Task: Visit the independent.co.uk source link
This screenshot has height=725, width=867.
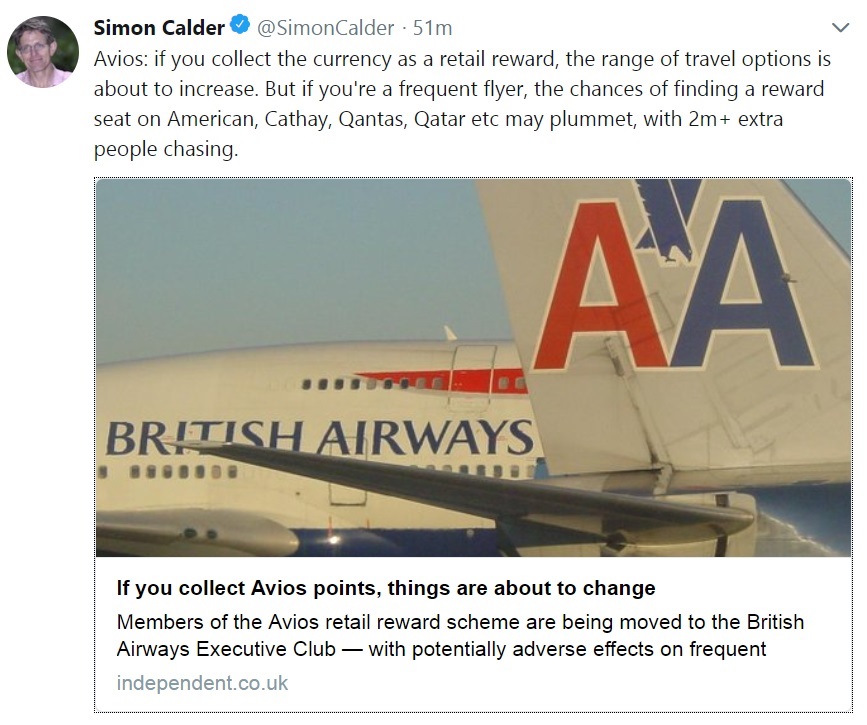Action: [x=202, y=684]
